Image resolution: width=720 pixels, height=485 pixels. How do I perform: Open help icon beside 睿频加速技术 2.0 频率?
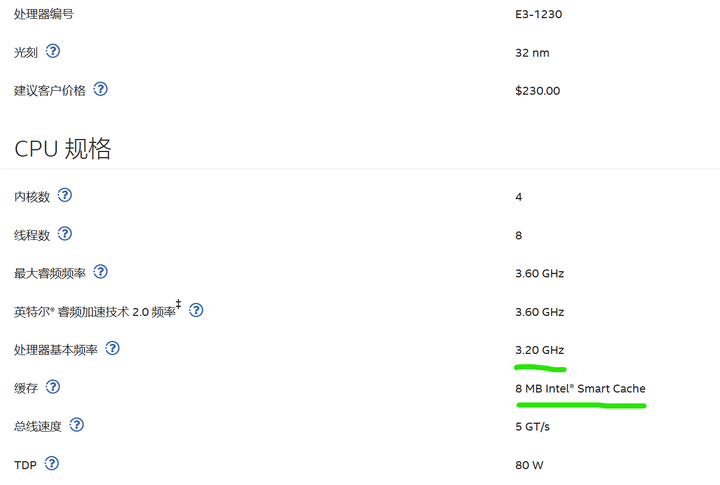(x=196, y=310)
